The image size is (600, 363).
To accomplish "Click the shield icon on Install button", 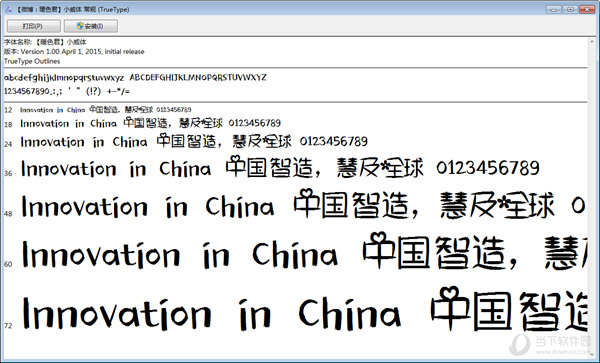I will point(80,26).
